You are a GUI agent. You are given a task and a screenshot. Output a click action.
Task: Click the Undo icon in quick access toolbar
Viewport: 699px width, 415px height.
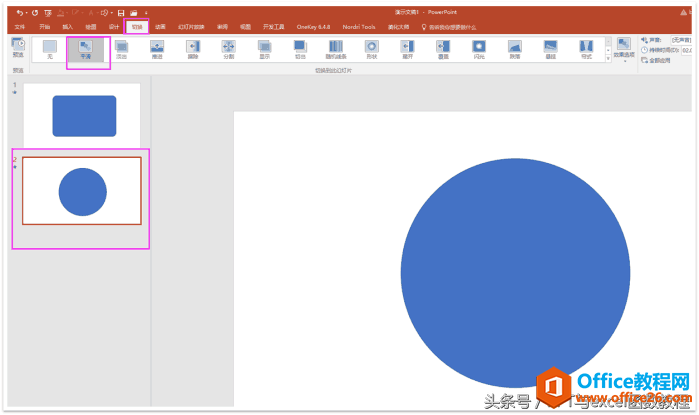pyautogui.click(x=20, y=12)
